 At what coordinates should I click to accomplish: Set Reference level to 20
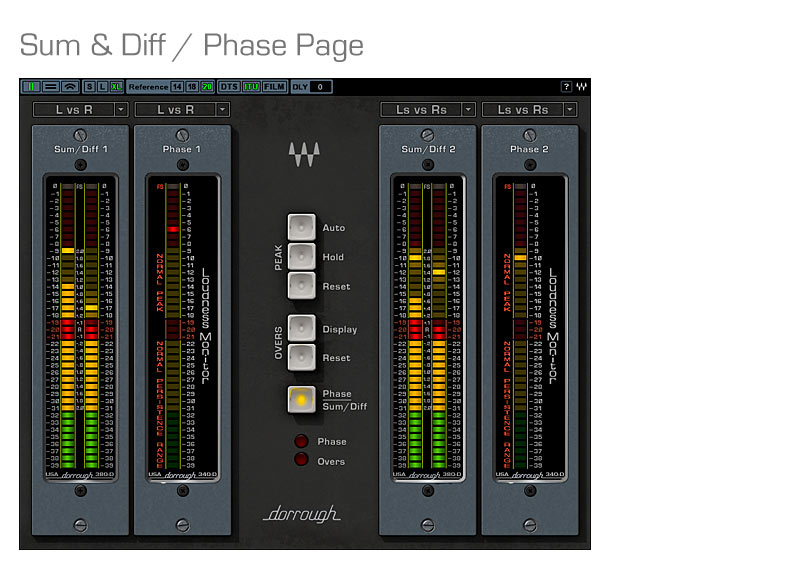tap(207, 87)
